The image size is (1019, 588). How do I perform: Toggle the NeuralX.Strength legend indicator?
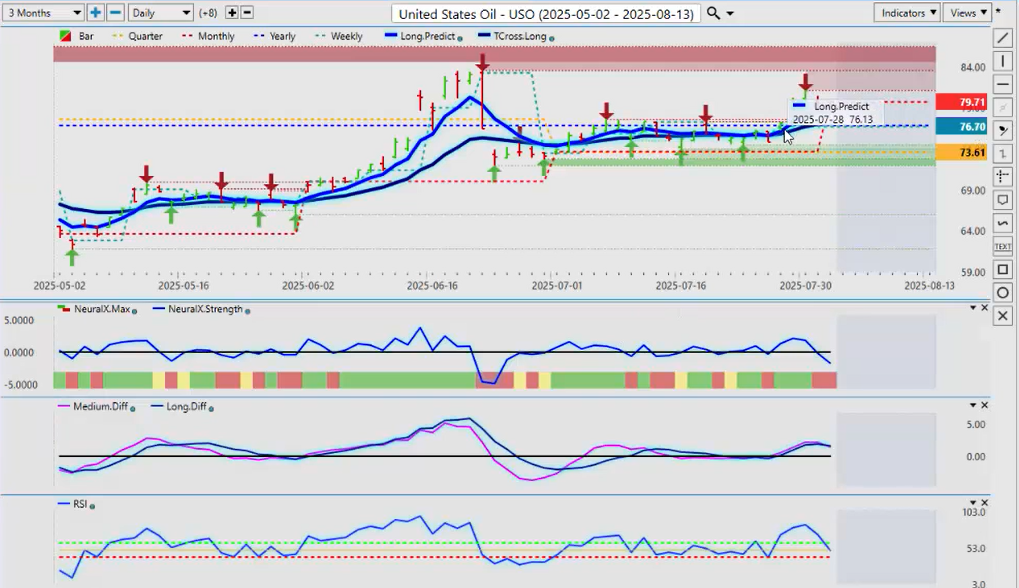tap(206, 309)
